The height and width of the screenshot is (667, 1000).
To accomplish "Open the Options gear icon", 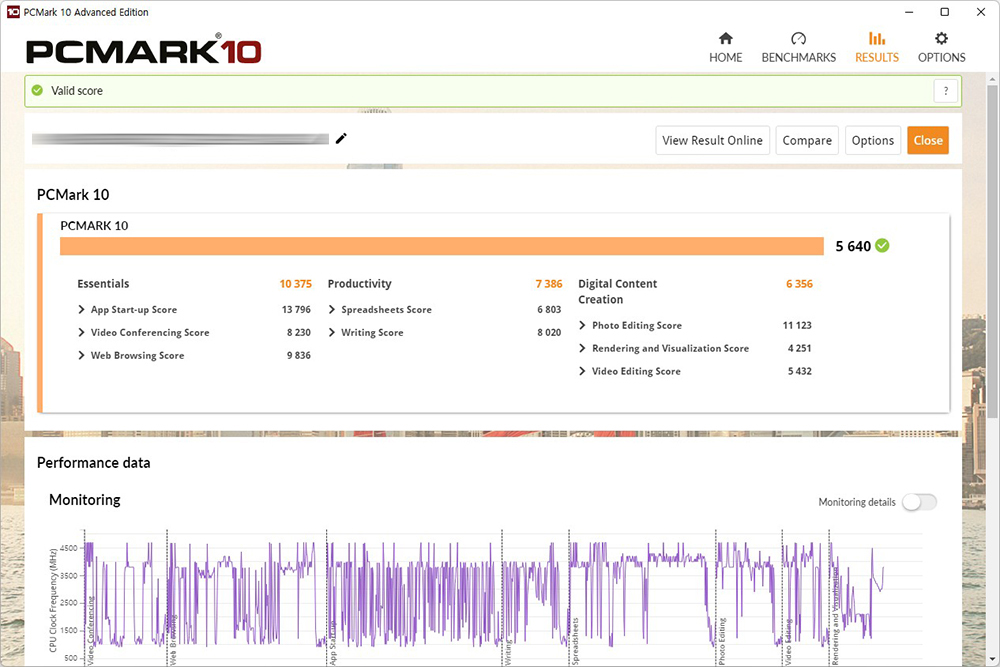I will point(941,38).
